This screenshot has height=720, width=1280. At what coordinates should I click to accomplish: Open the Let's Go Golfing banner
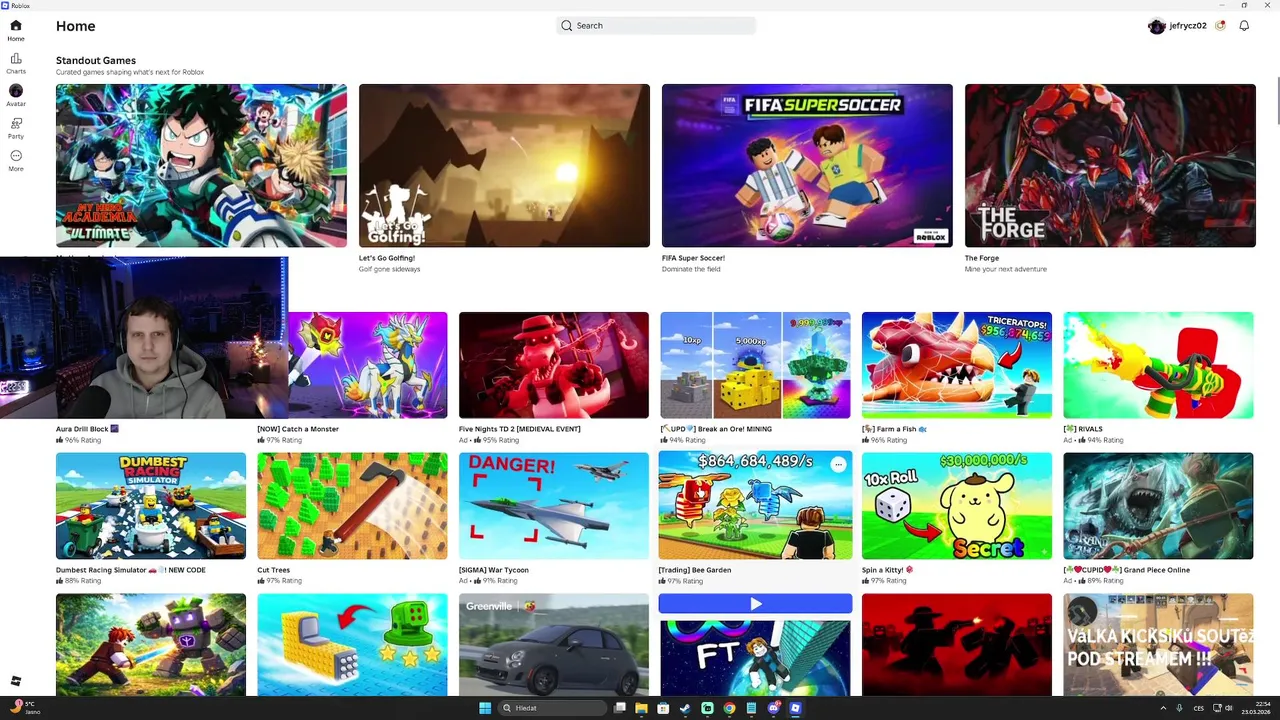pyautogui.click(x=504, y=165)
